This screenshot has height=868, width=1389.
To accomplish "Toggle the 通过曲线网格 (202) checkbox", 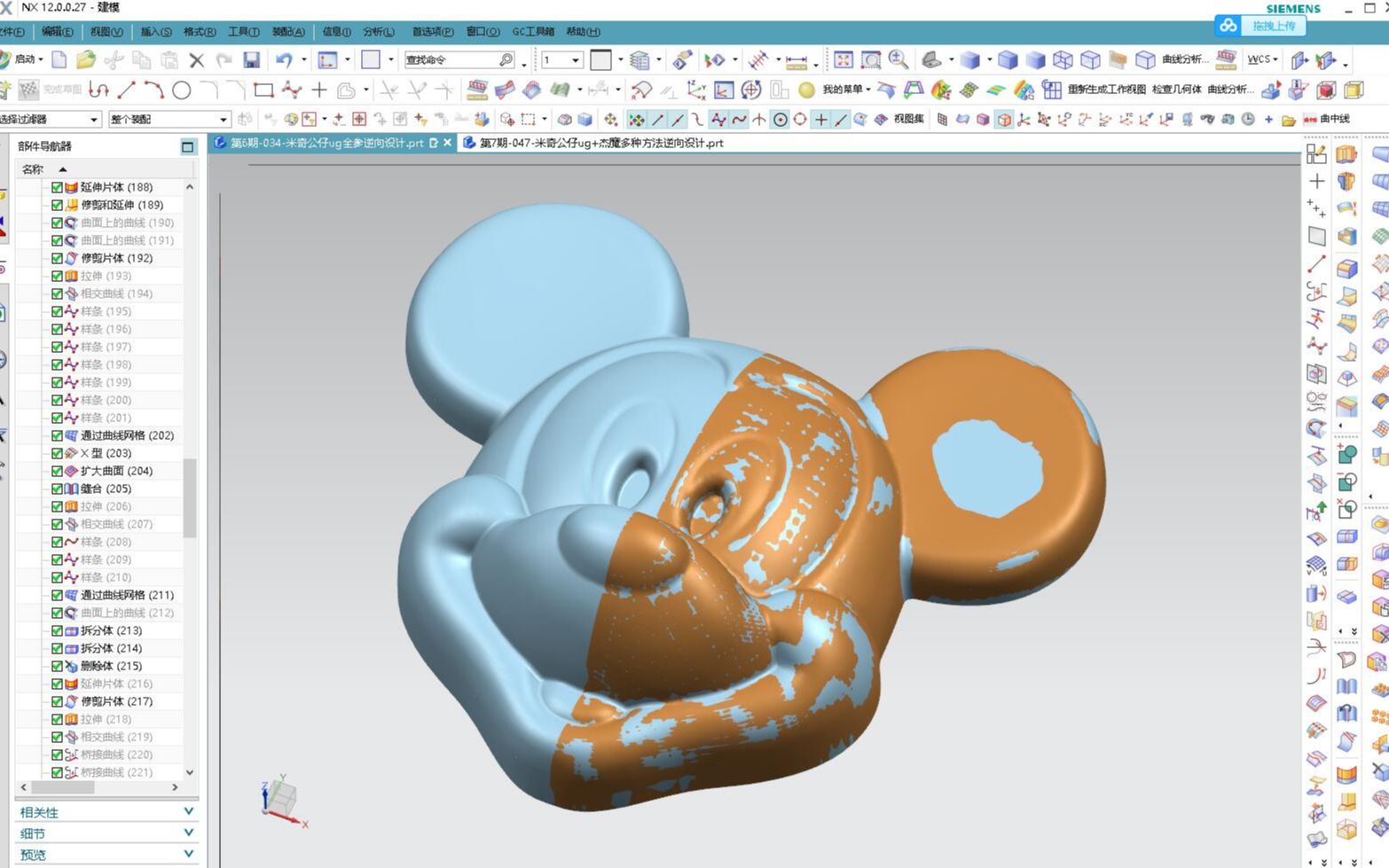I will tap(57, 435).
